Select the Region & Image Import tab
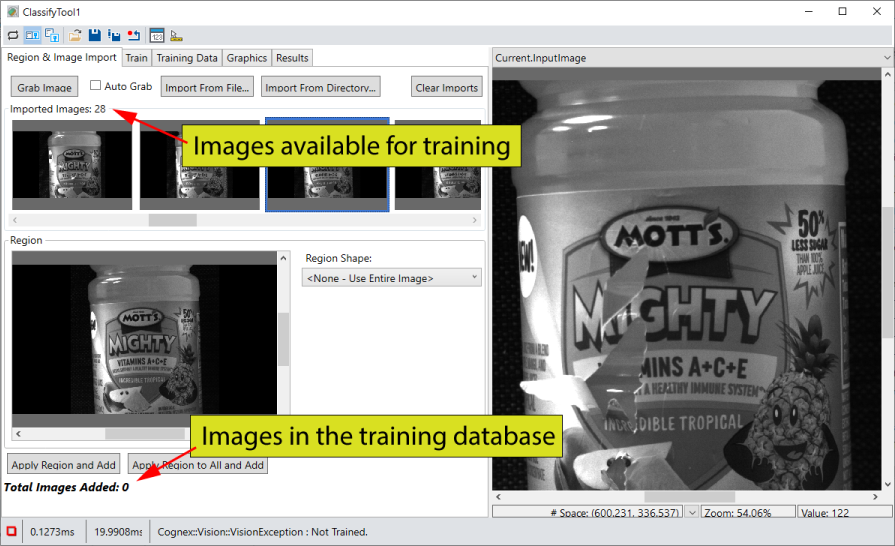The width and height of the screenshot is (895, 546). tap(62, 57)
